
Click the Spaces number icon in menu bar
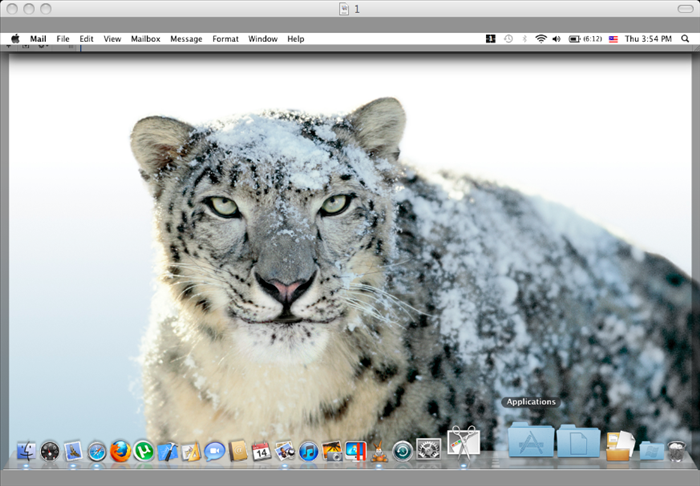tap(491, 39)
